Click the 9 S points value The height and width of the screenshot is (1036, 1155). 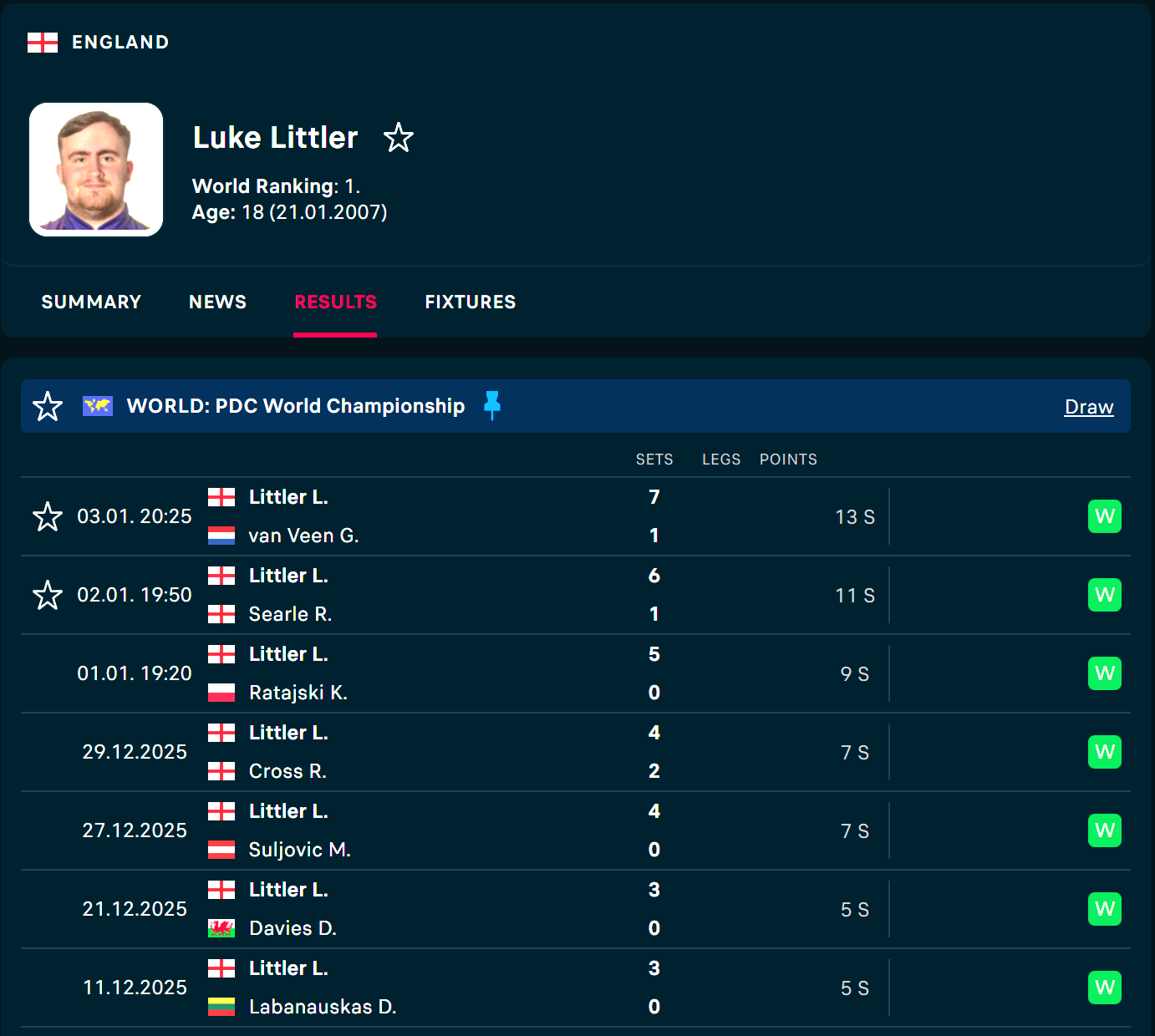(855, 674)
